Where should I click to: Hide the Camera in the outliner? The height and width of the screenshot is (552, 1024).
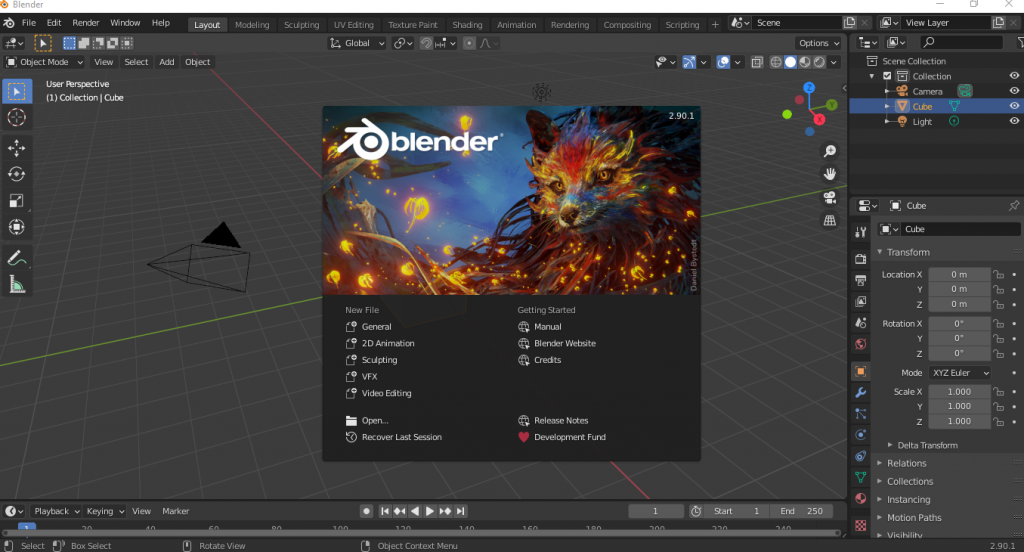click(x=1014, y=91)
